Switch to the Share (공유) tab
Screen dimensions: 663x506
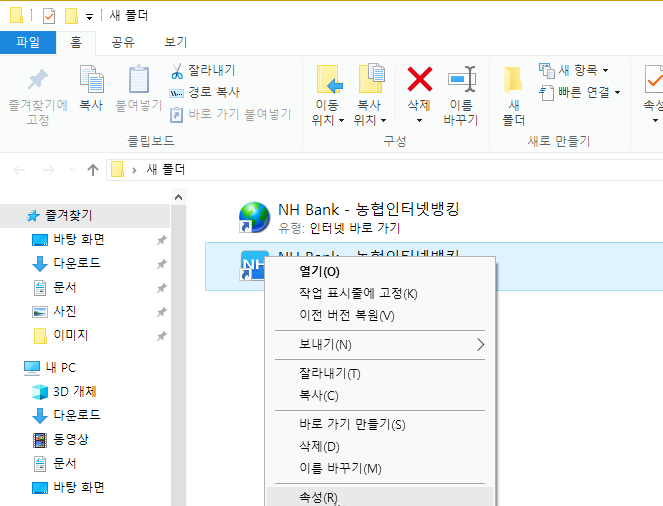123,42
